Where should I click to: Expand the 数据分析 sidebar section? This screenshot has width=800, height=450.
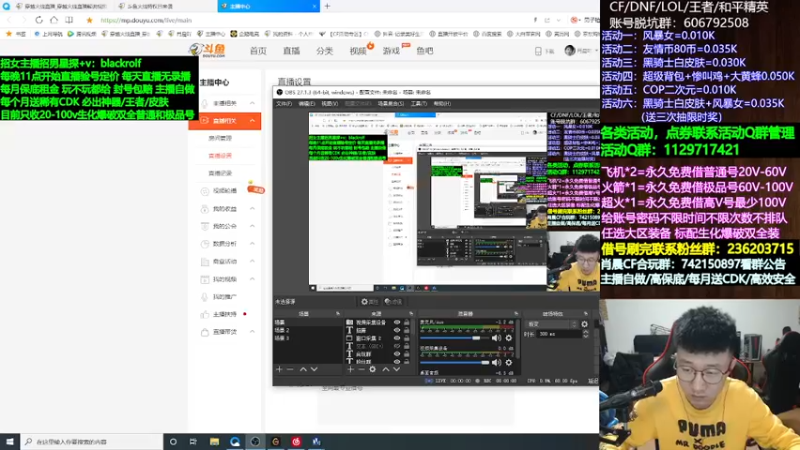[x=252, y=244]
